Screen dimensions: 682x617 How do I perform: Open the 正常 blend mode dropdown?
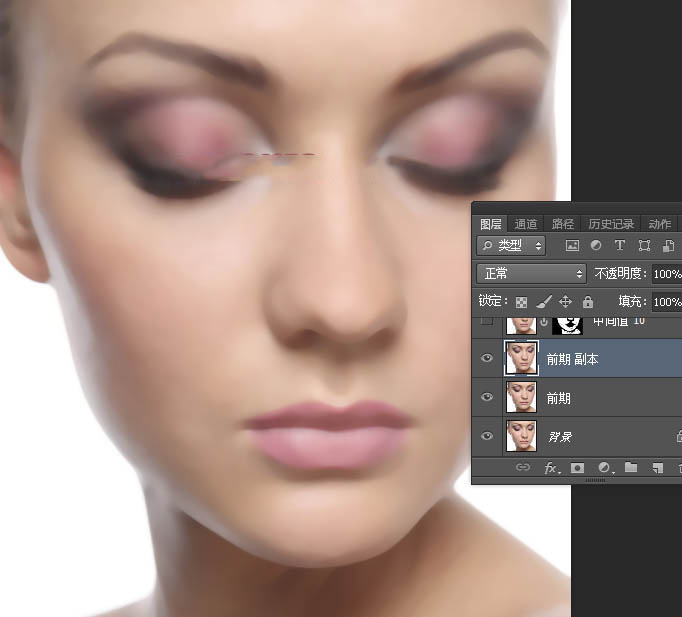531,274
